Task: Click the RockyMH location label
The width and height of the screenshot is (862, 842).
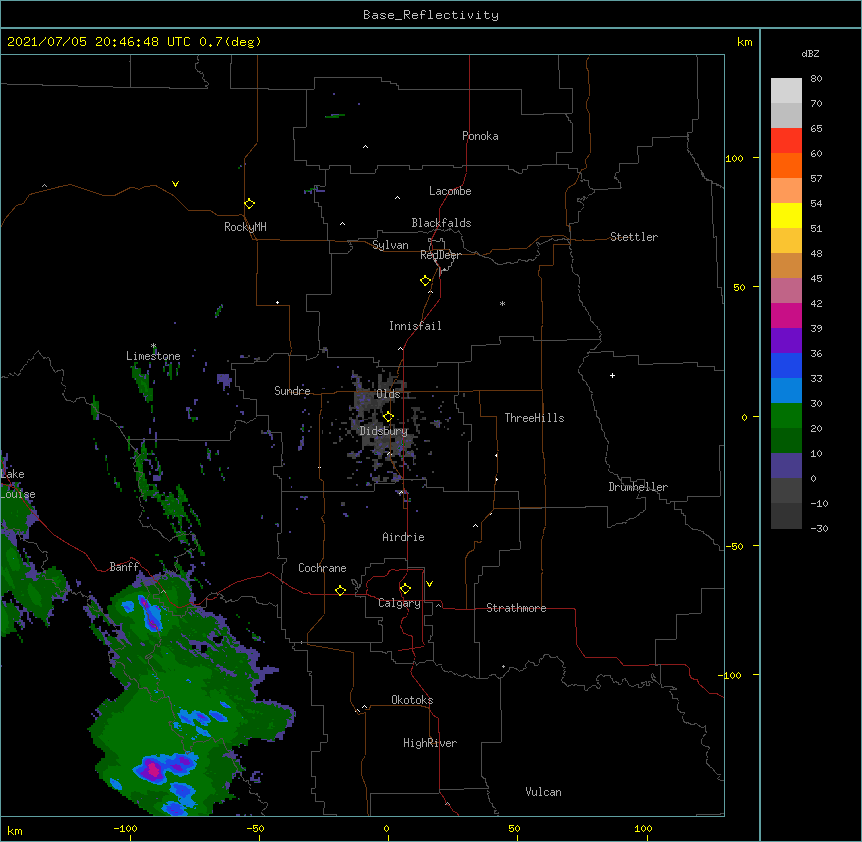Action: click(x=245, y=227)
